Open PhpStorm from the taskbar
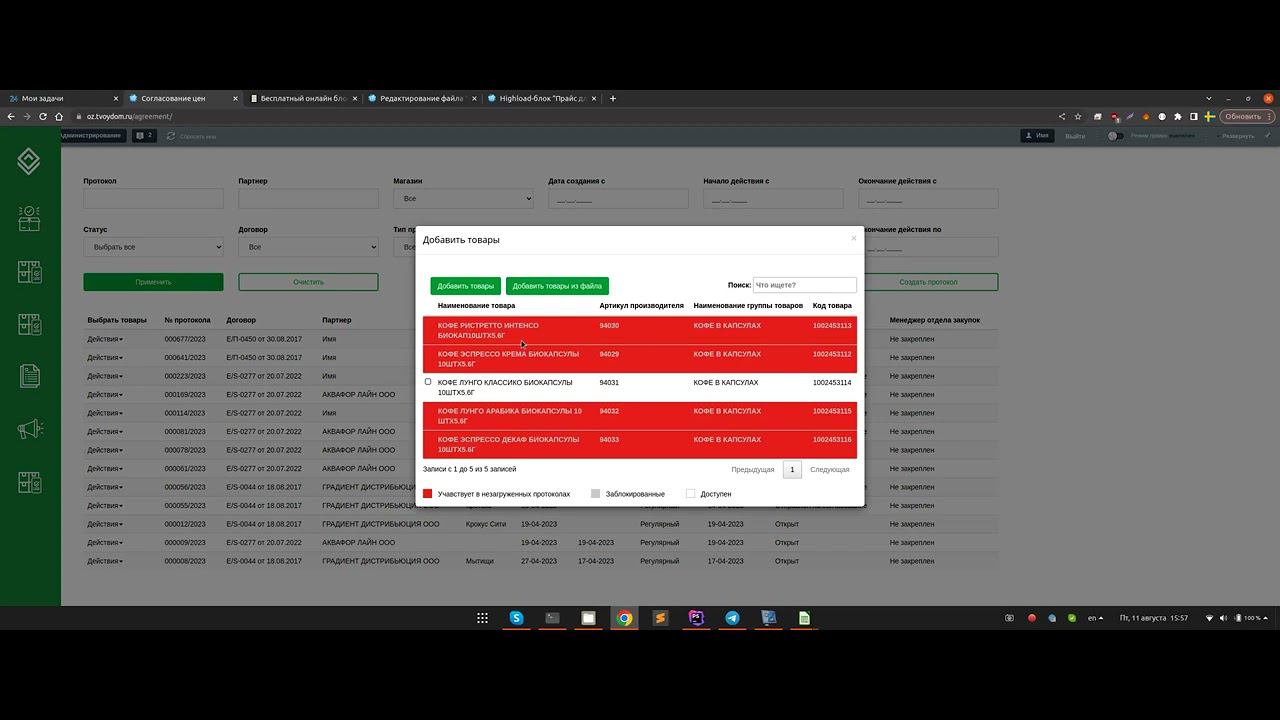The width and height of the screenshot is (1280, 720). [x=696, y=618]
